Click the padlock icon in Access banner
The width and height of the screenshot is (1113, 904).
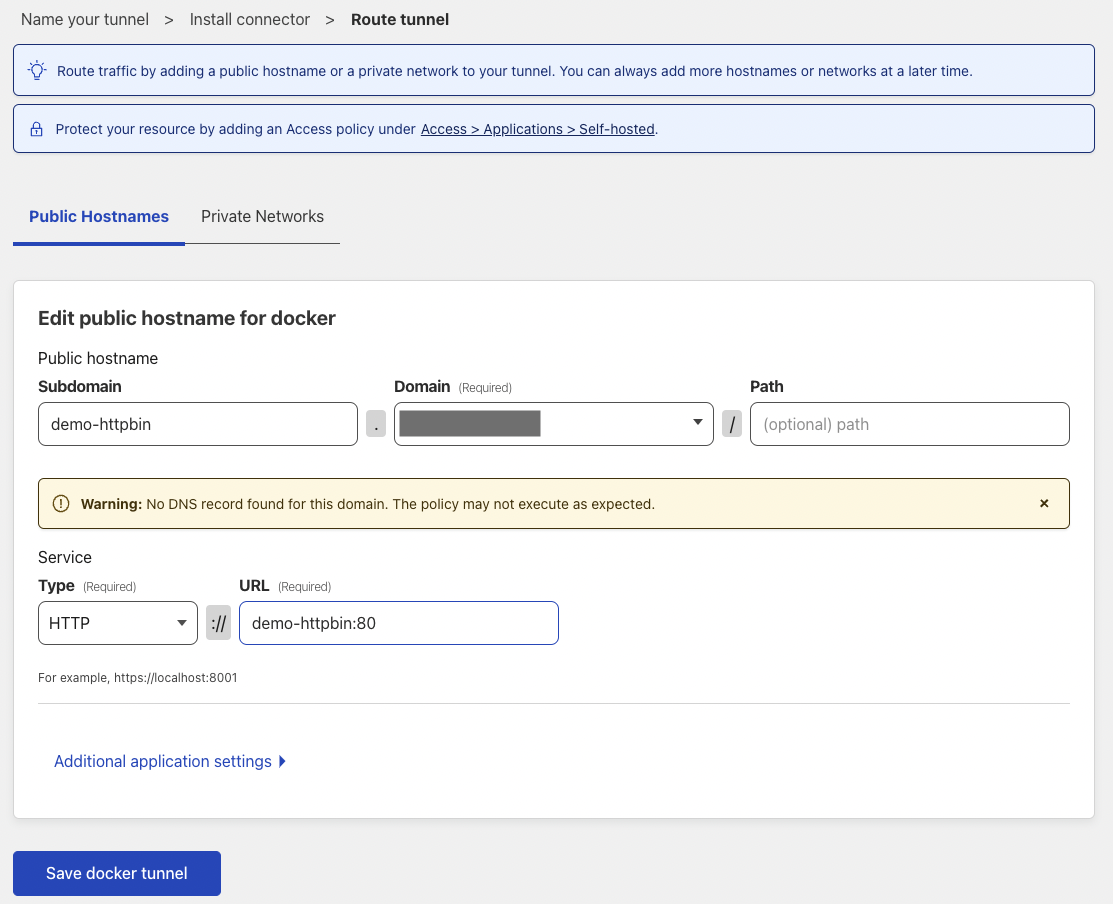[36, 130]
